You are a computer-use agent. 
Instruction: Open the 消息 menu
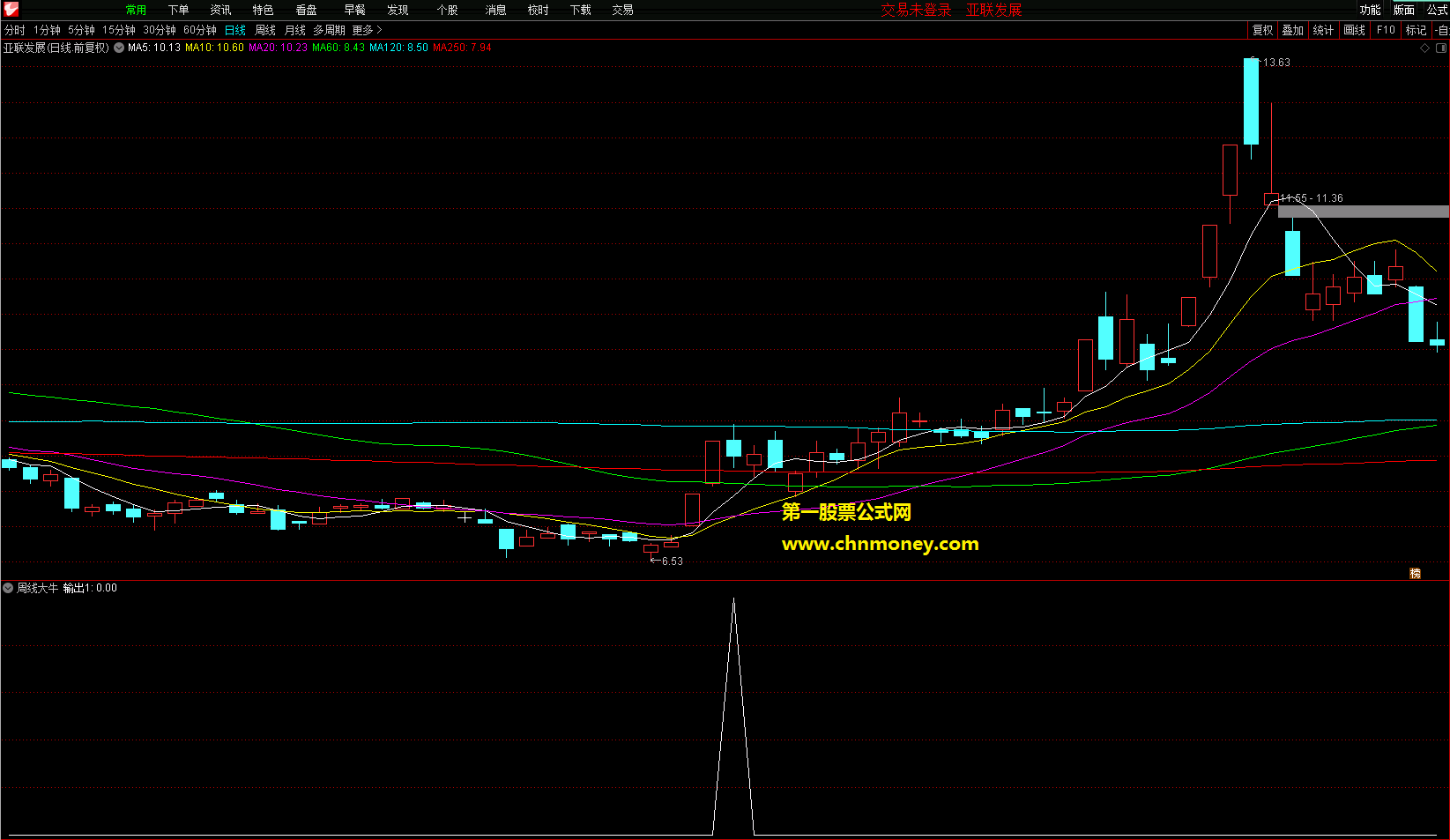point(495,10)
